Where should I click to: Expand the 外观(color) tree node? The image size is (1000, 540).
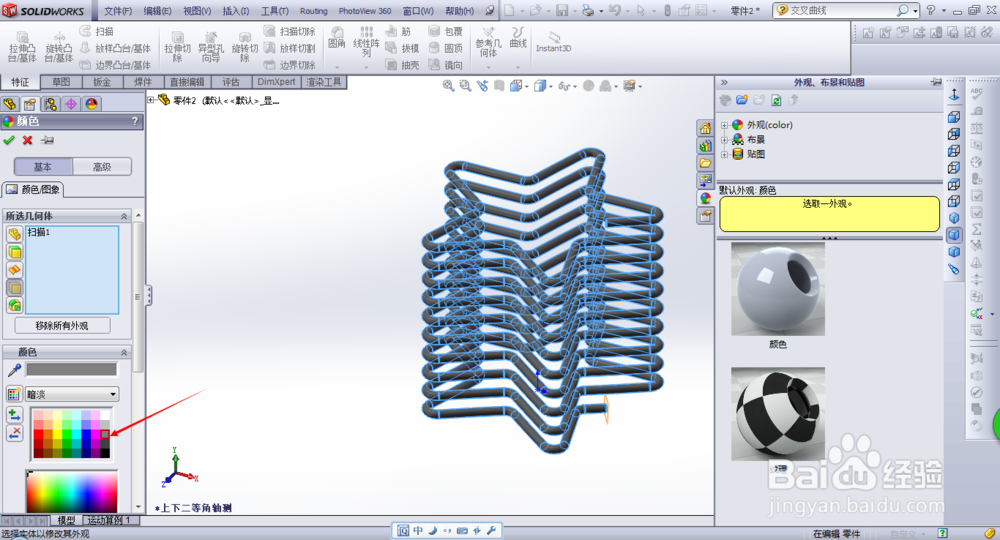point(724,125)
